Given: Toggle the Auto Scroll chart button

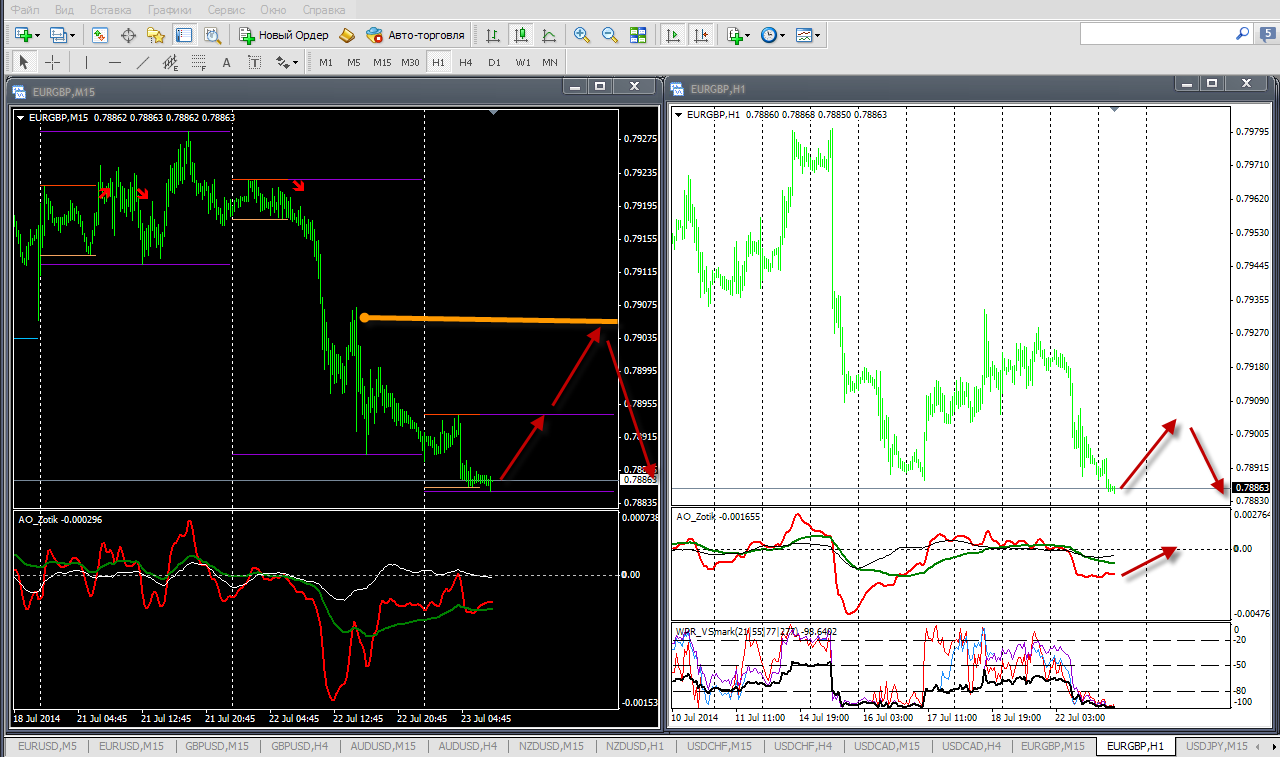Looking at the screenshot, I should (673, 35).
